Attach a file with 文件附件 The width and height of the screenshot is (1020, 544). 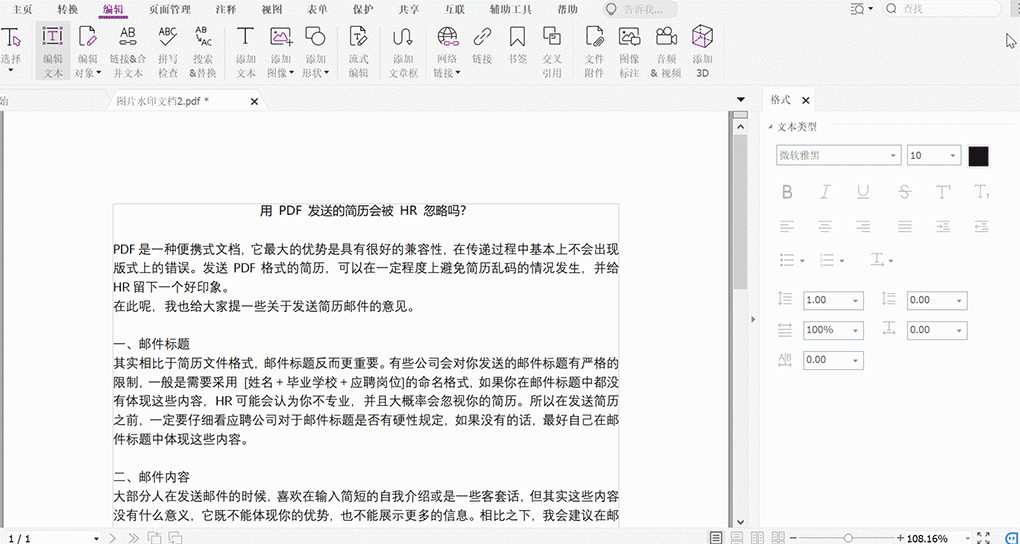click(x=595, y=51)
